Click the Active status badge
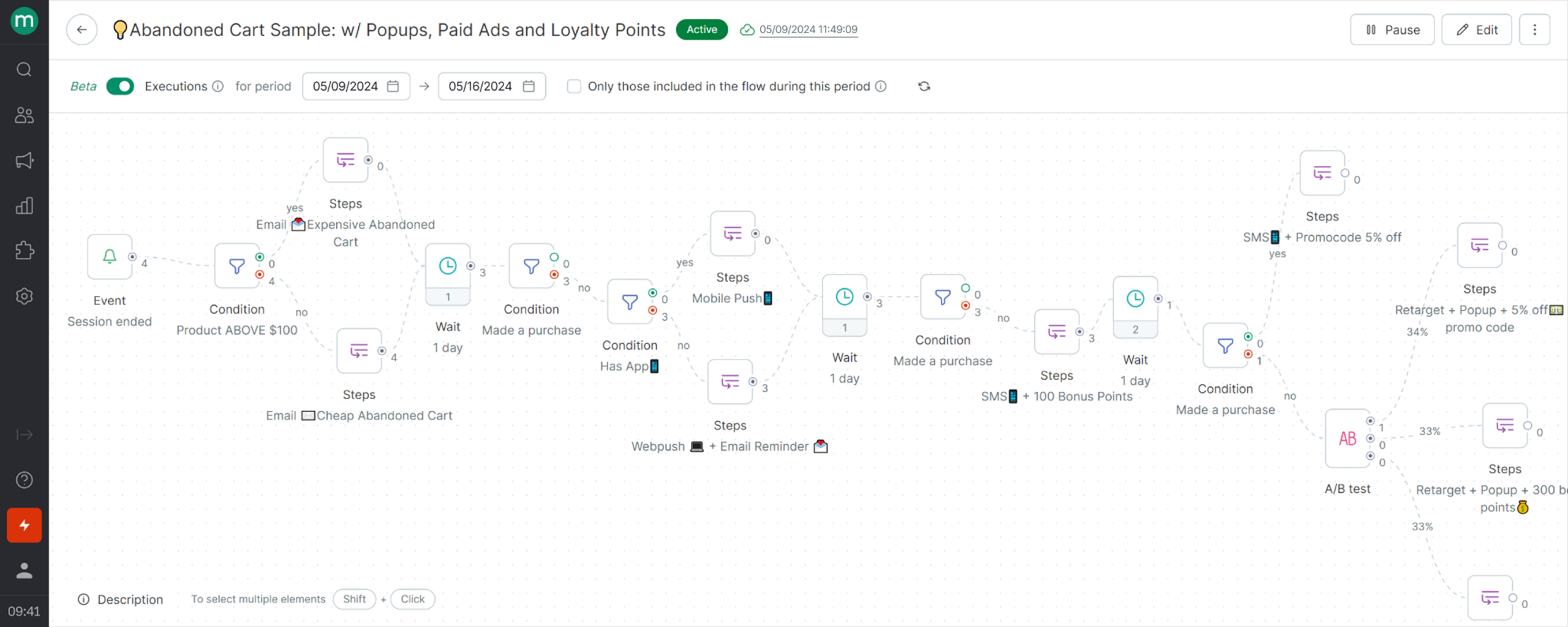This screenshot has height=627, width=1568. coord(701,29)
